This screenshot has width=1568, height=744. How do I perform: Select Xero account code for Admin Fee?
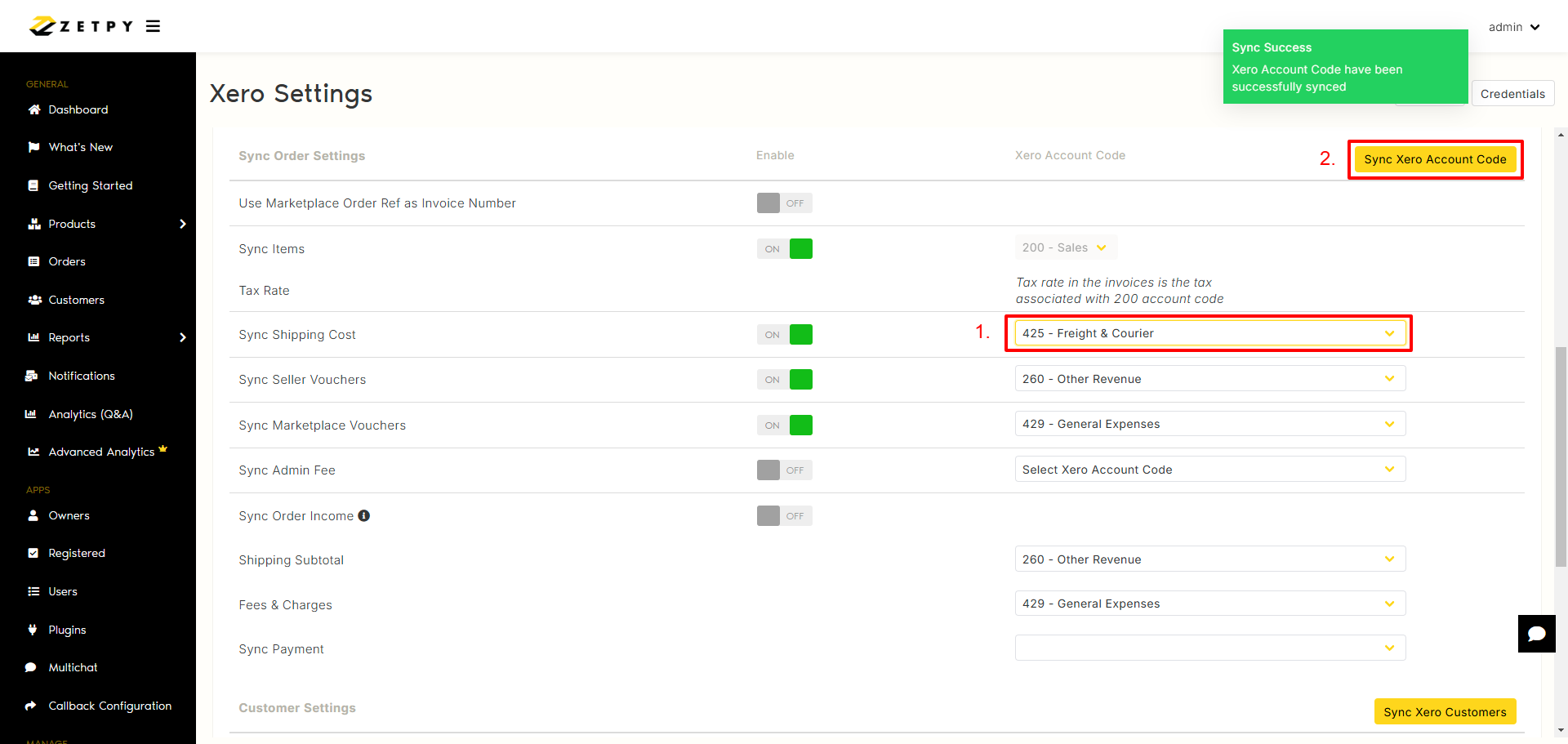[x=1210, y=470]
